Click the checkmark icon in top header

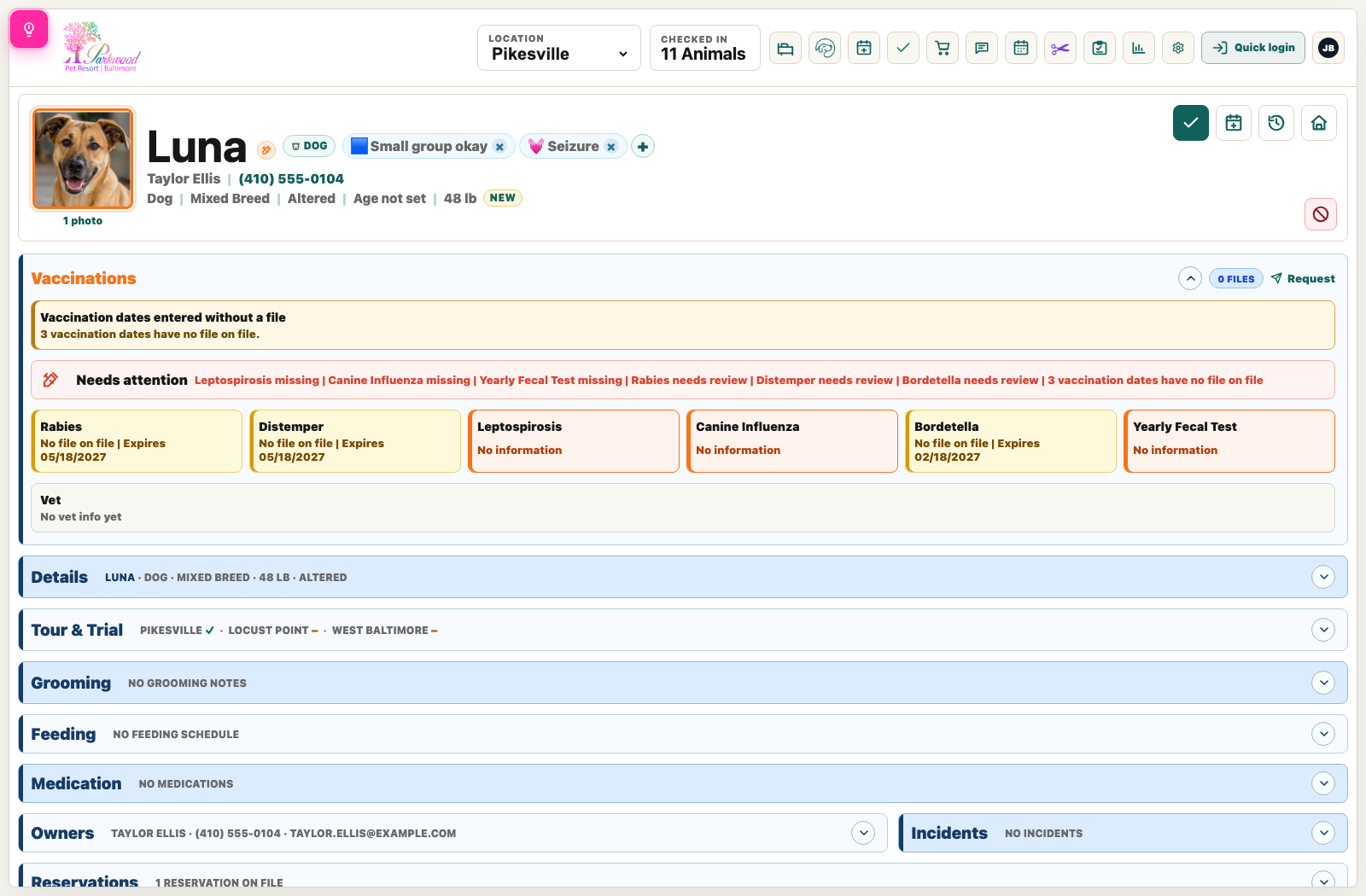(903, 48)
